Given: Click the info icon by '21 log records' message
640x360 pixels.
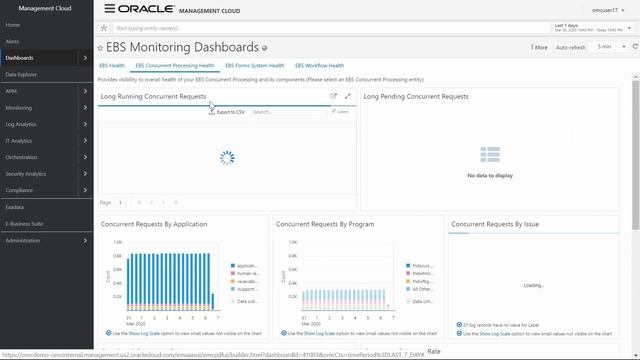Looking at the screenshot, I should pos(459,325).
